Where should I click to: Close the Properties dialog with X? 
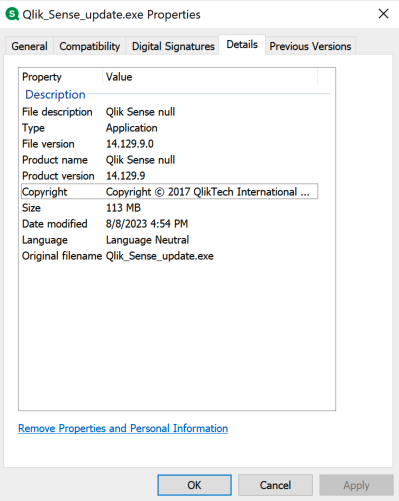tap(383, 14)
